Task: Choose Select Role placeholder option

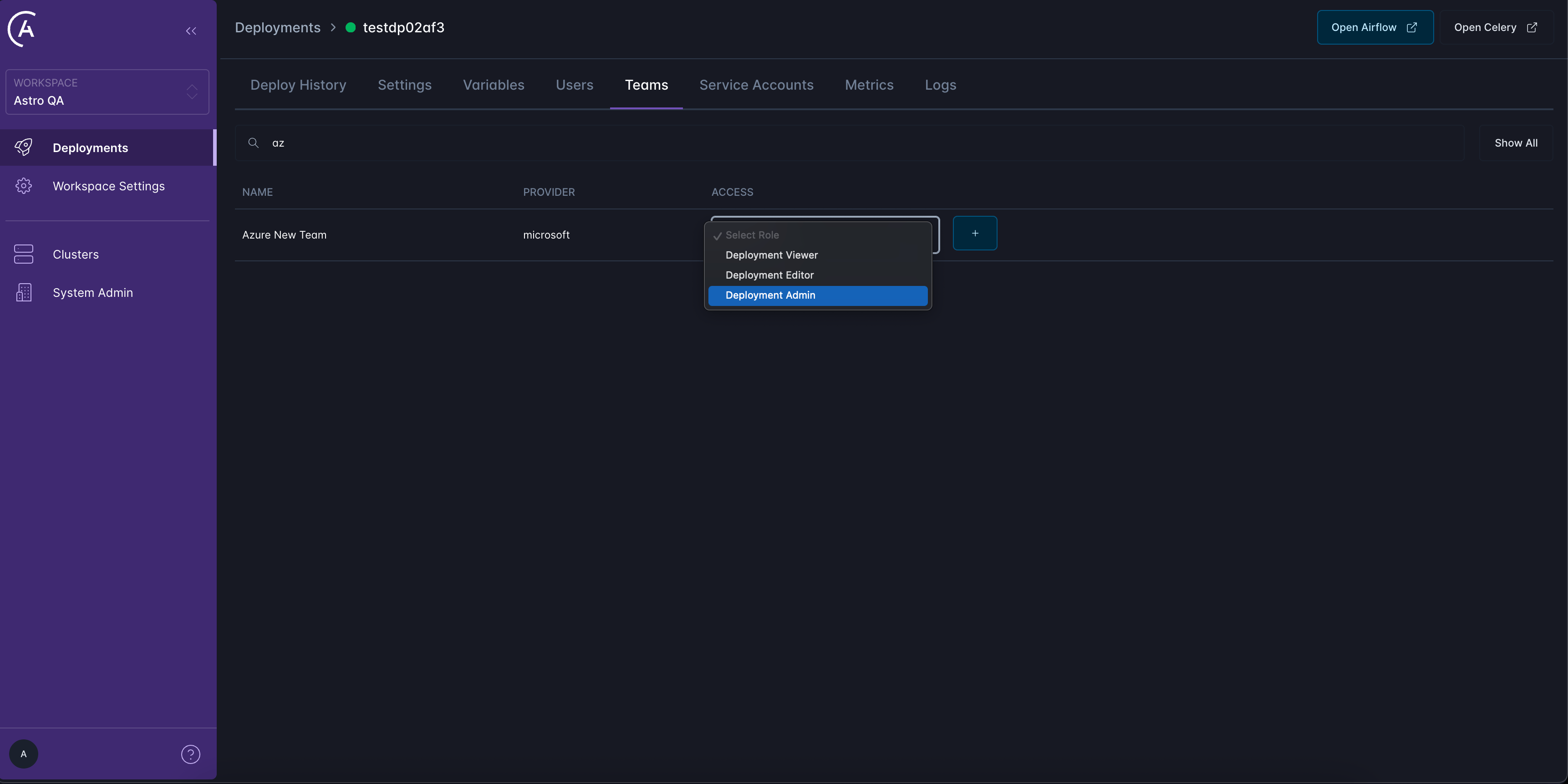Action: pos(818,235)
